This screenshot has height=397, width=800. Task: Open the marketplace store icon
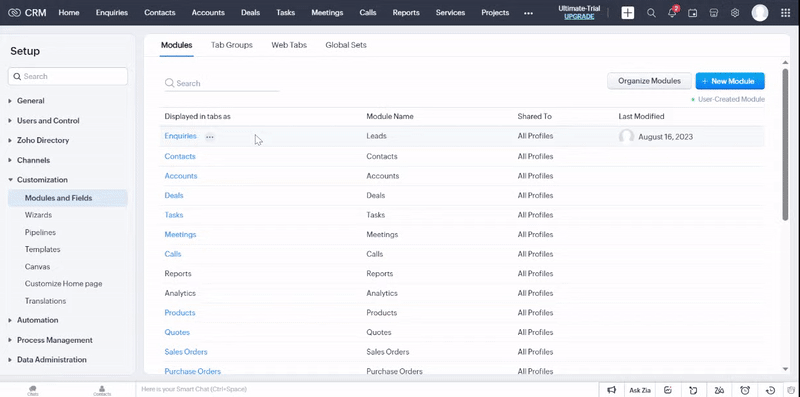tap(714, 13)
